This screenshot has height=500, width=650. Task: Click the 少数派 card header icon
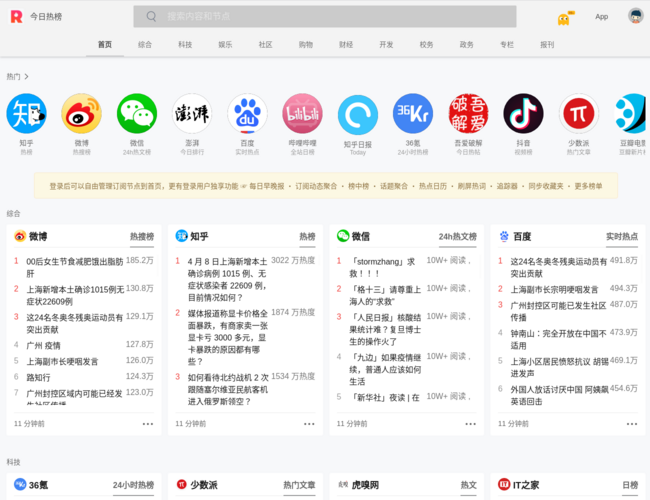(x=182, y=484)
